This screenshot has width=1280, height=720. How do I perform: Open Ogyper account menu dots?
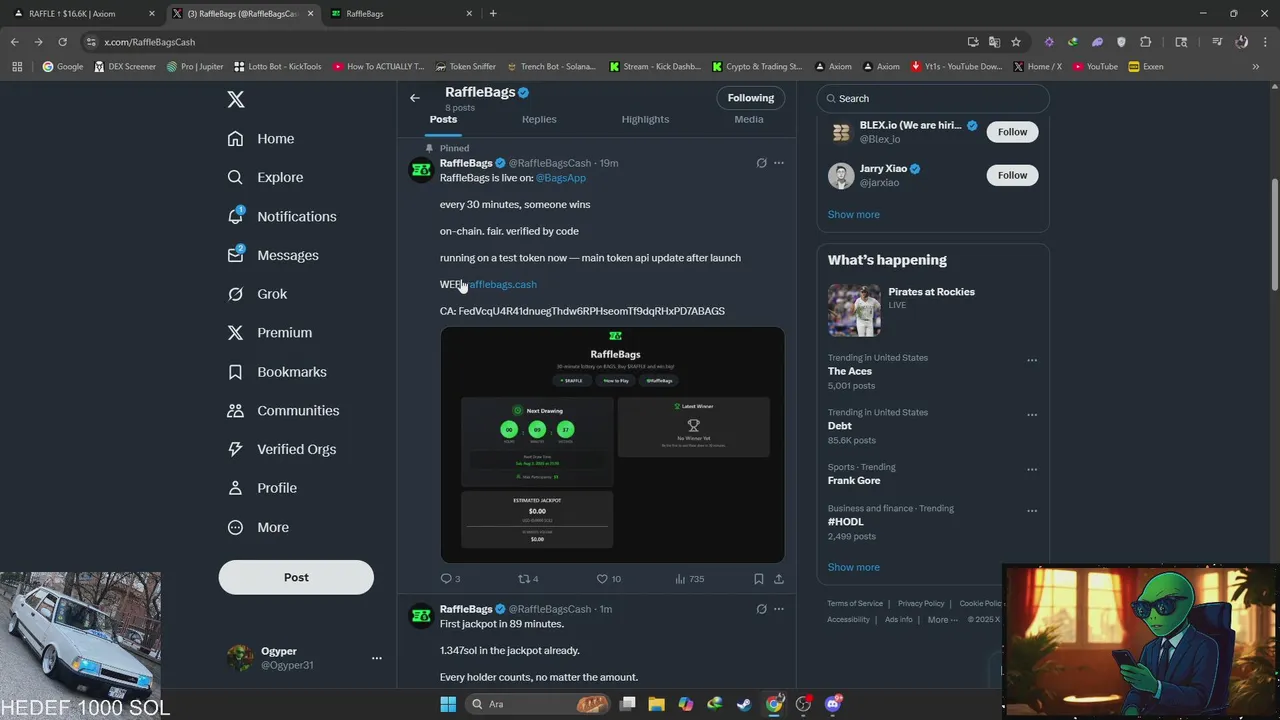377,658
